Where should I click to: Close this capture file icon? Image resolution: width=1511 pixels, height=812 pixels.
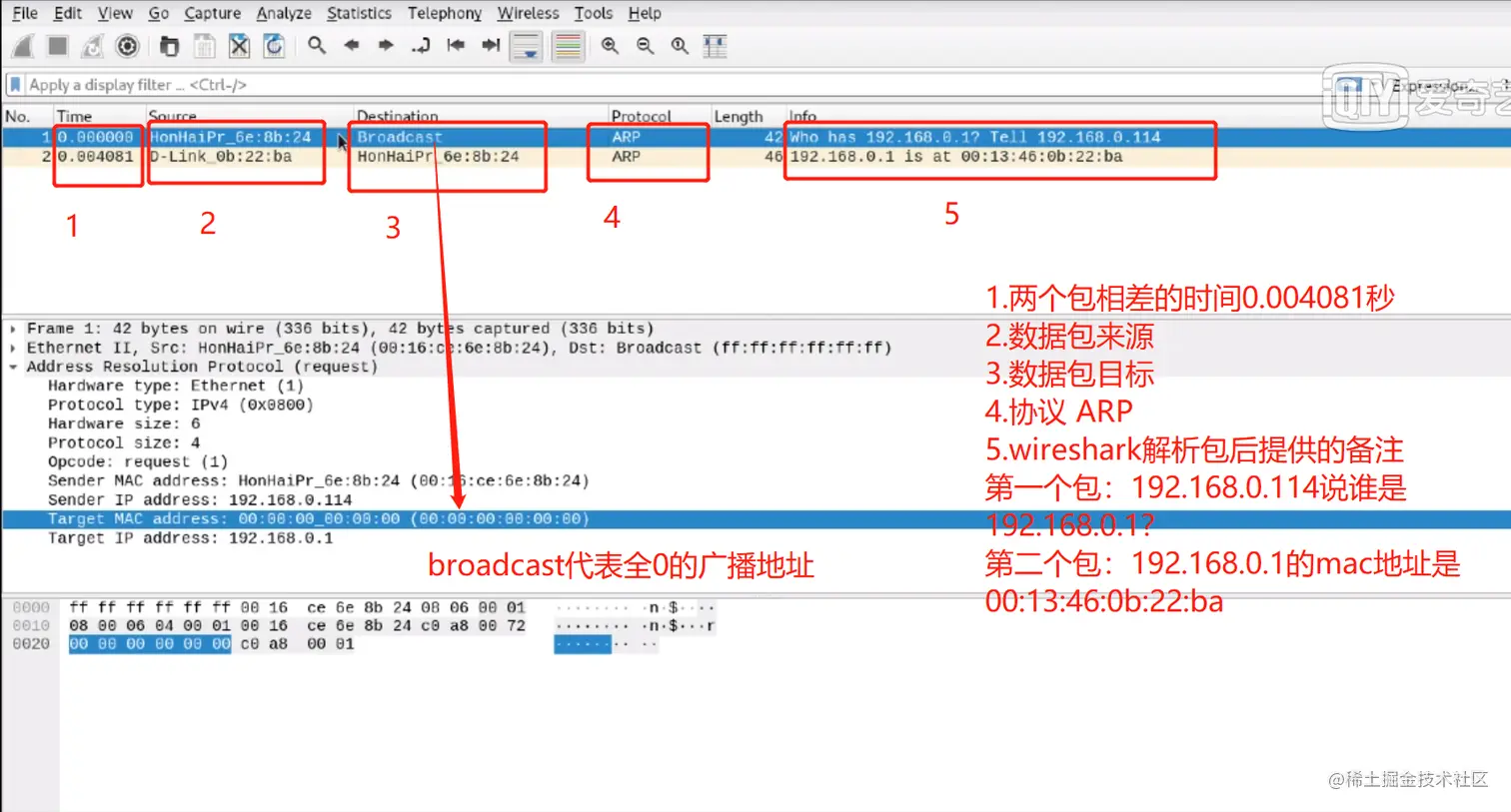tap(239, 46)
